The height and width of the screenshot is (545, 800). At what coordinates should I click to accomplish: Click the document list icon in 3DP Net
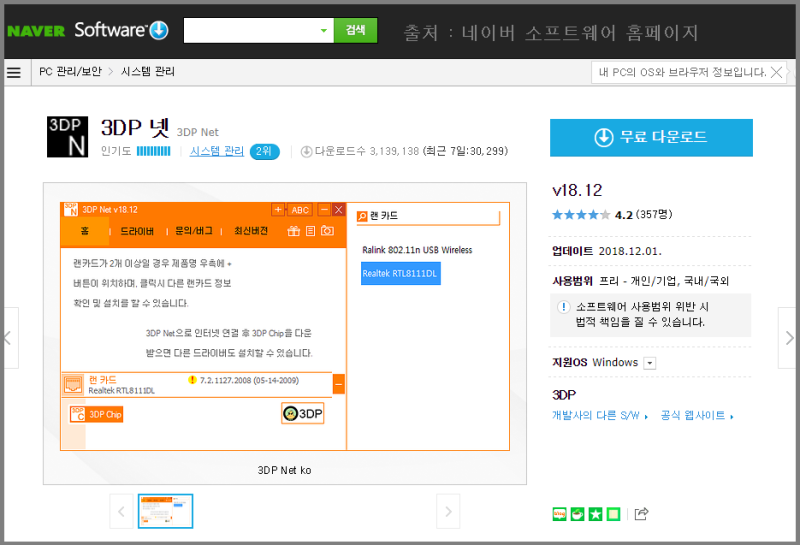pos(310,231)
